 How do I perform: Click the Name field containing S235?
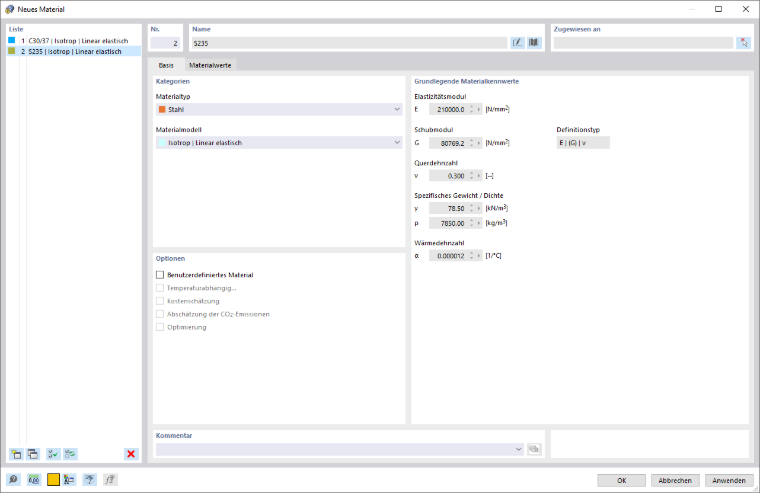349,43
